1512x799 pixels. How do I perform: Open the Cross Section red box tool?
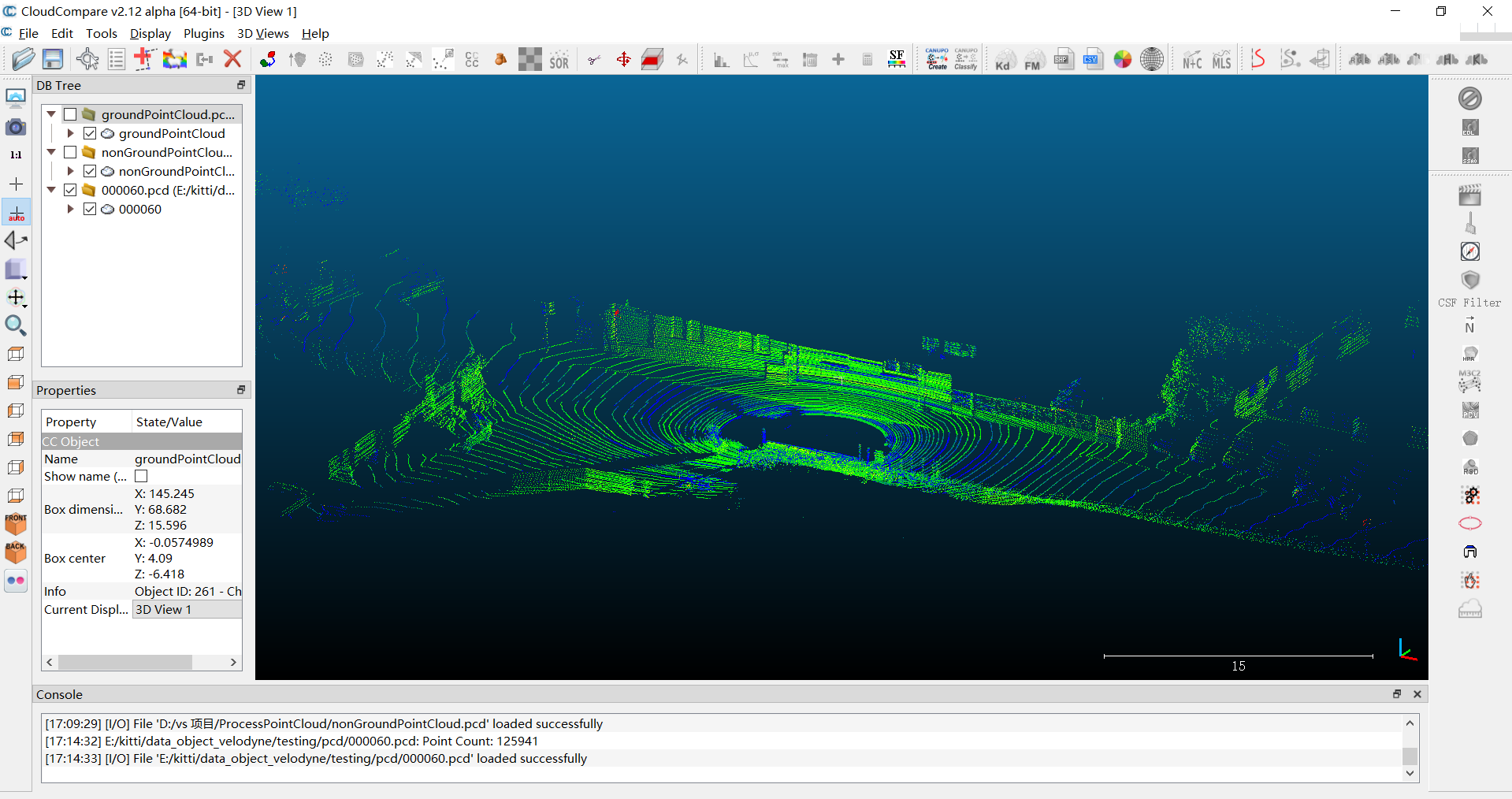[652, 60]
